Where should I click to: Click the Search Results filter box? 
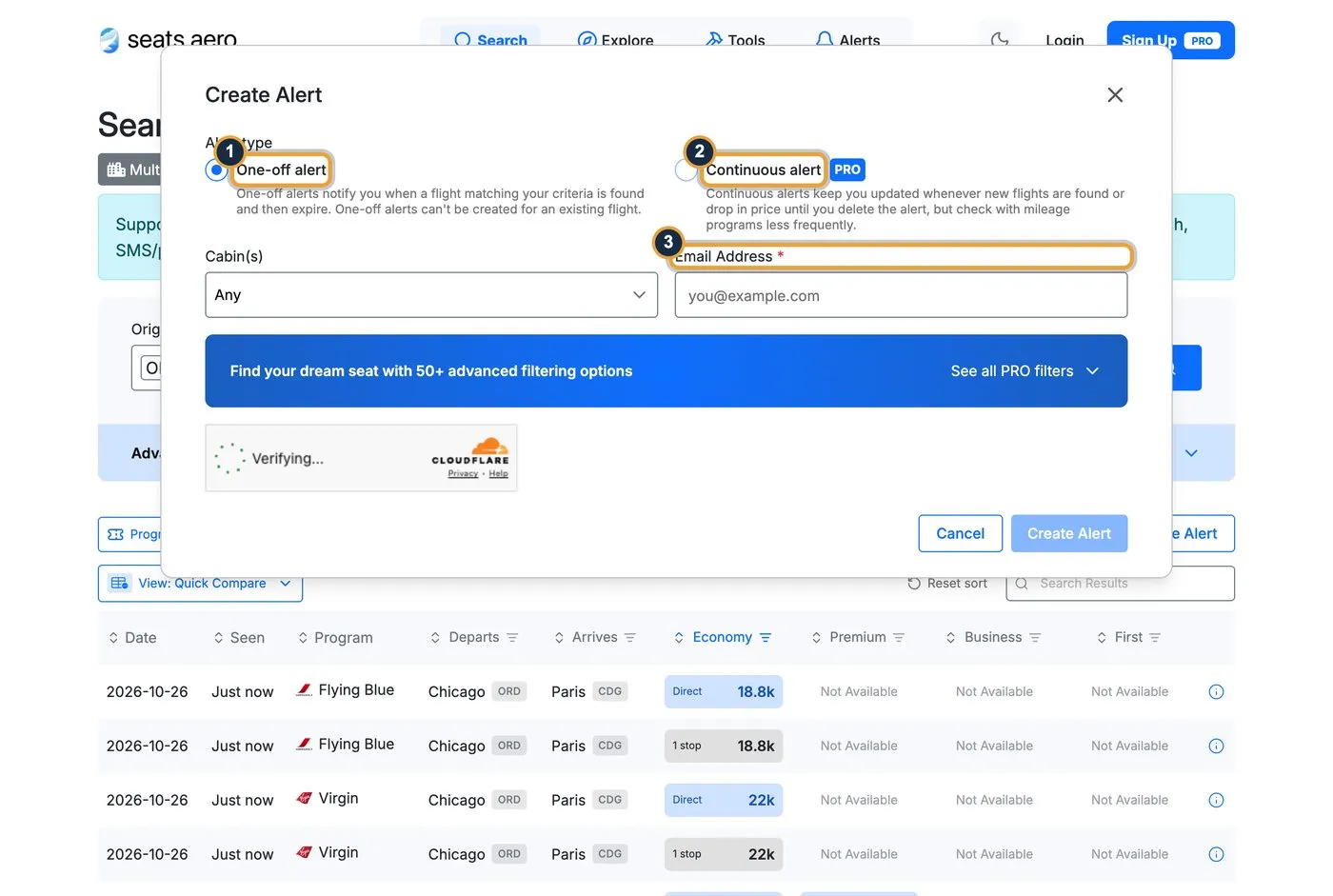(1120, 584)
